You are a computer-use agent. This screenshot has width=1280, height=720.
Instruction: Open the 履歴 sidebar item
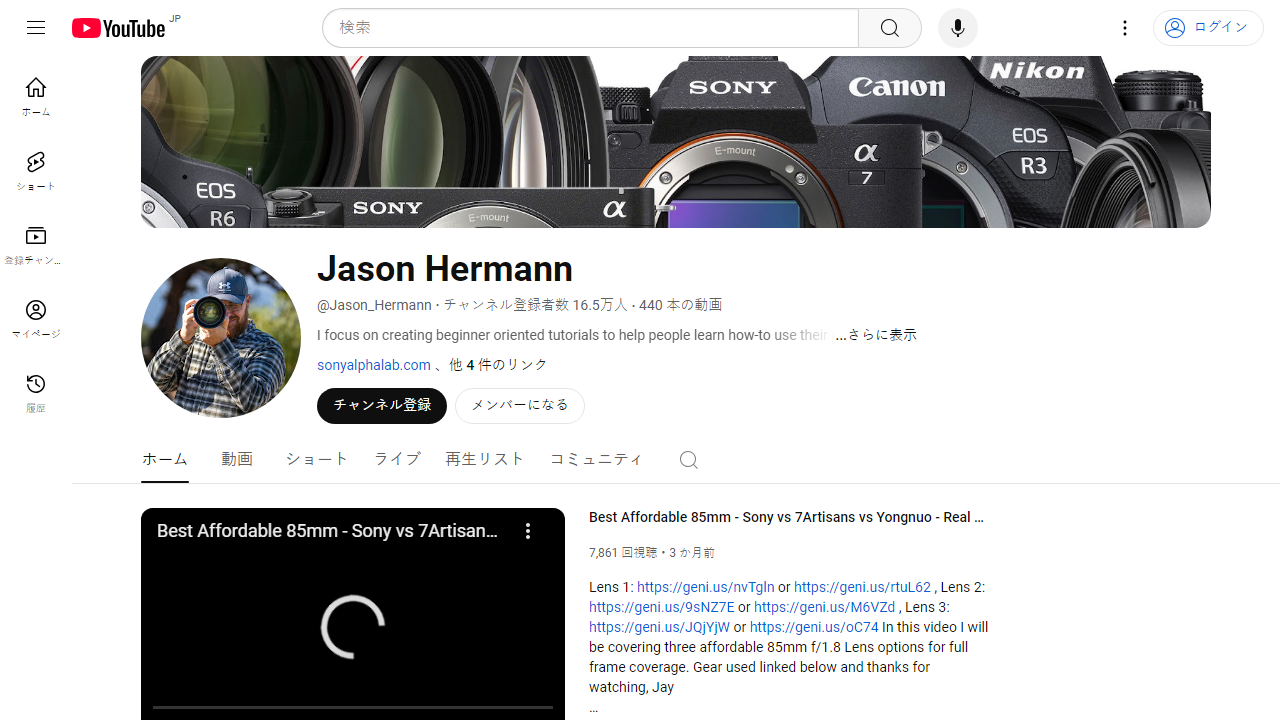tap(36, 393)
